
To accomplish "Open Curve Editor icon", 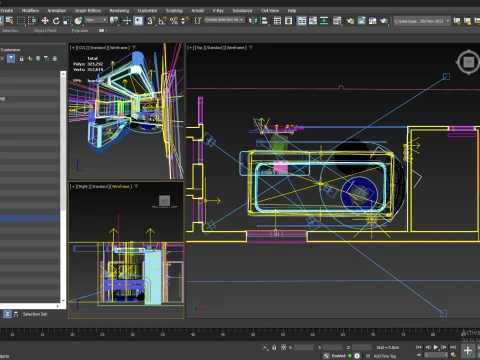I will click(x=313, y=21).
